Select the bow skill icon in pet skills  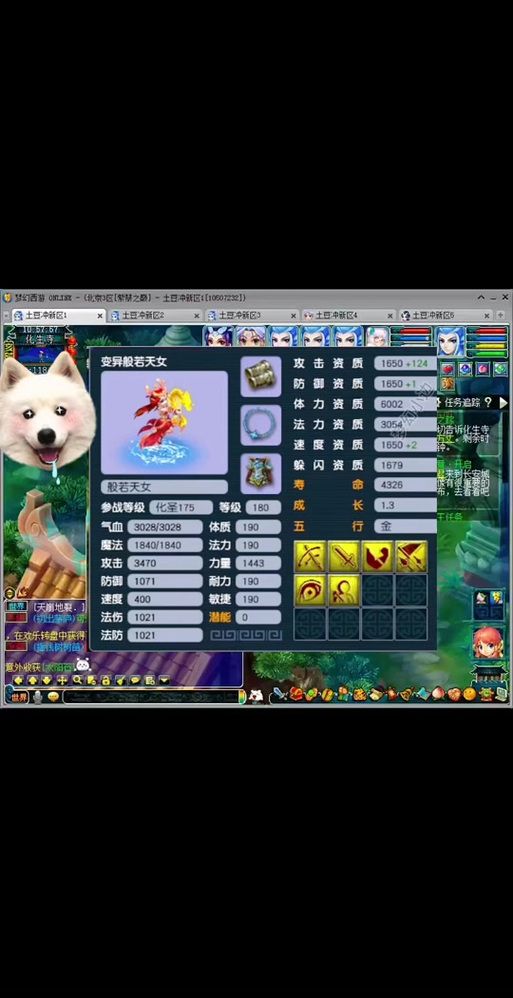tap(310, 556)
